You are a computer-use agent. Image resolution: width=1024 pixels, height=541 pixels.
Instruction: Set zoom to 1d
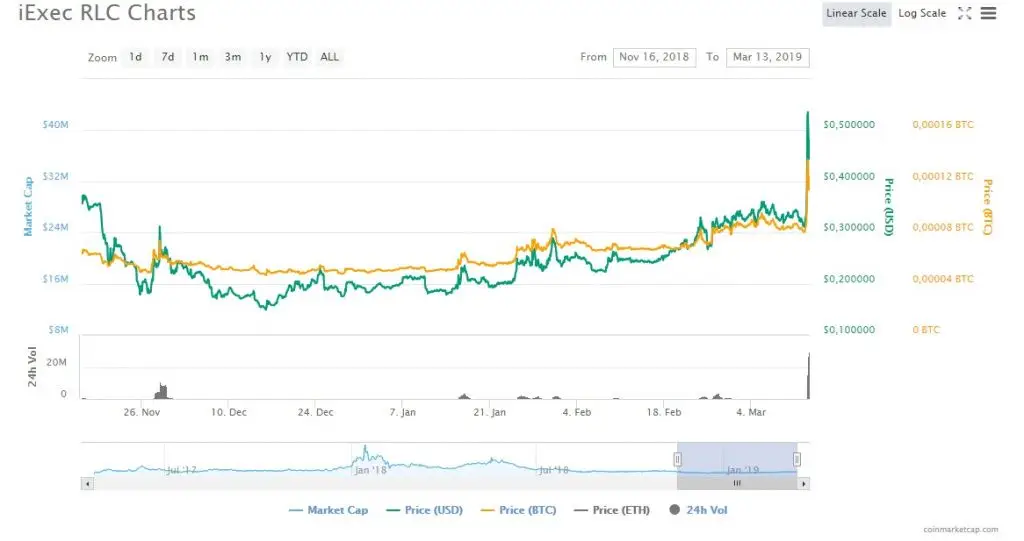pos(135,57)
